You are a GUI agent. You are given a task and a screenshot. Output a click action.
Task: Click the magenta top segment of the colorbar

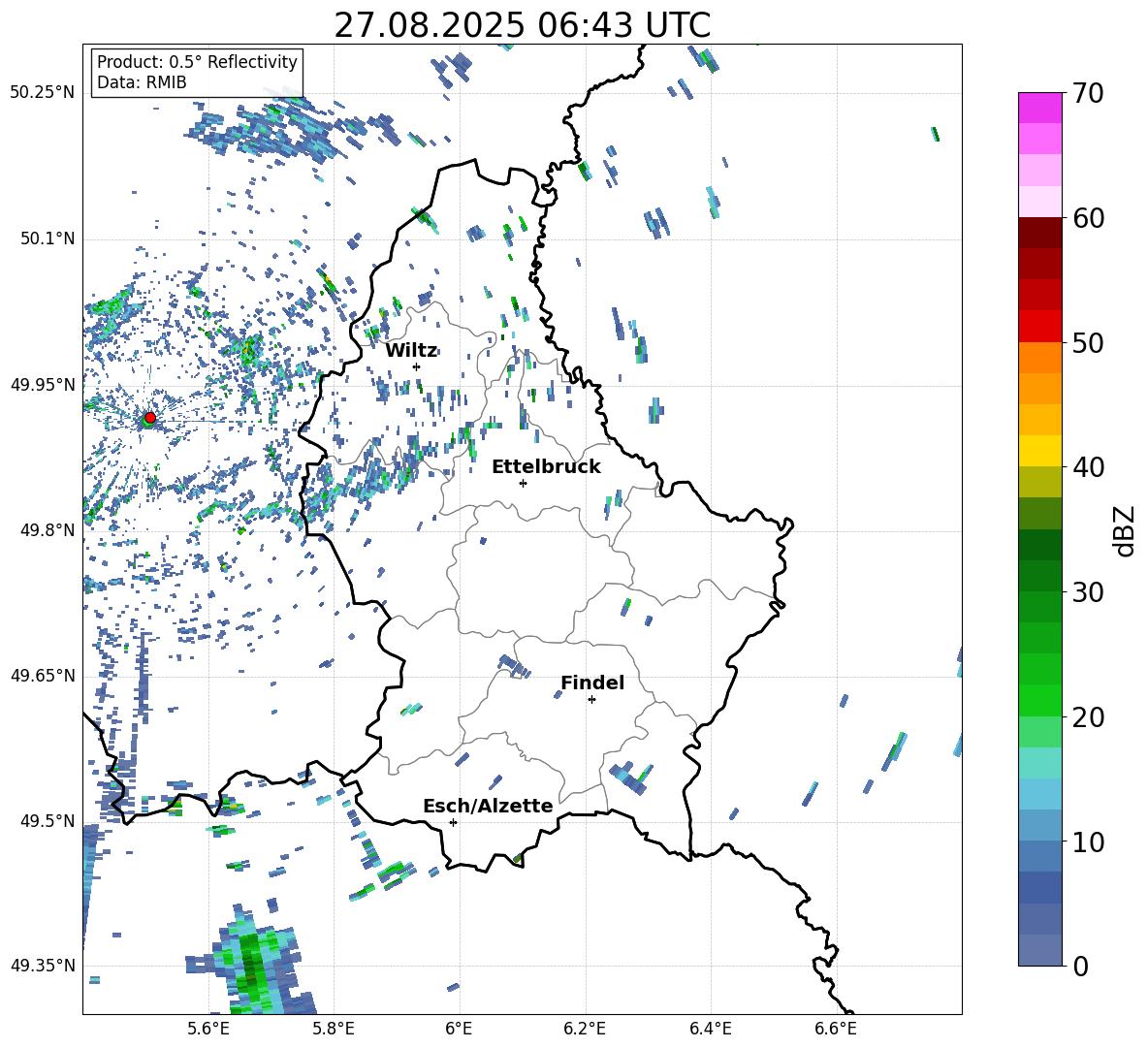1039,108
